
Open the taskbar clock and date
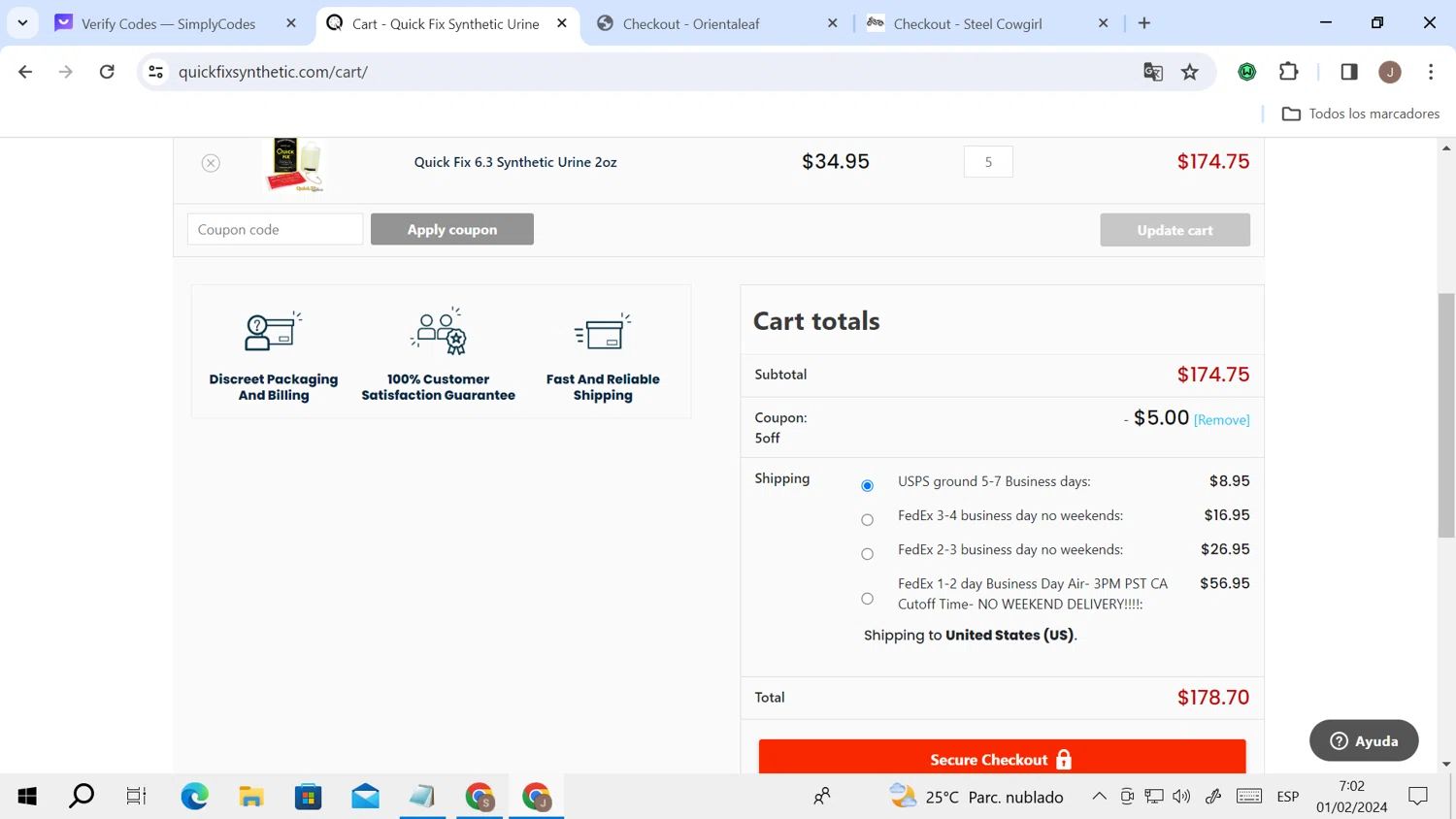pyautogui.click(x=1351, y=797)
